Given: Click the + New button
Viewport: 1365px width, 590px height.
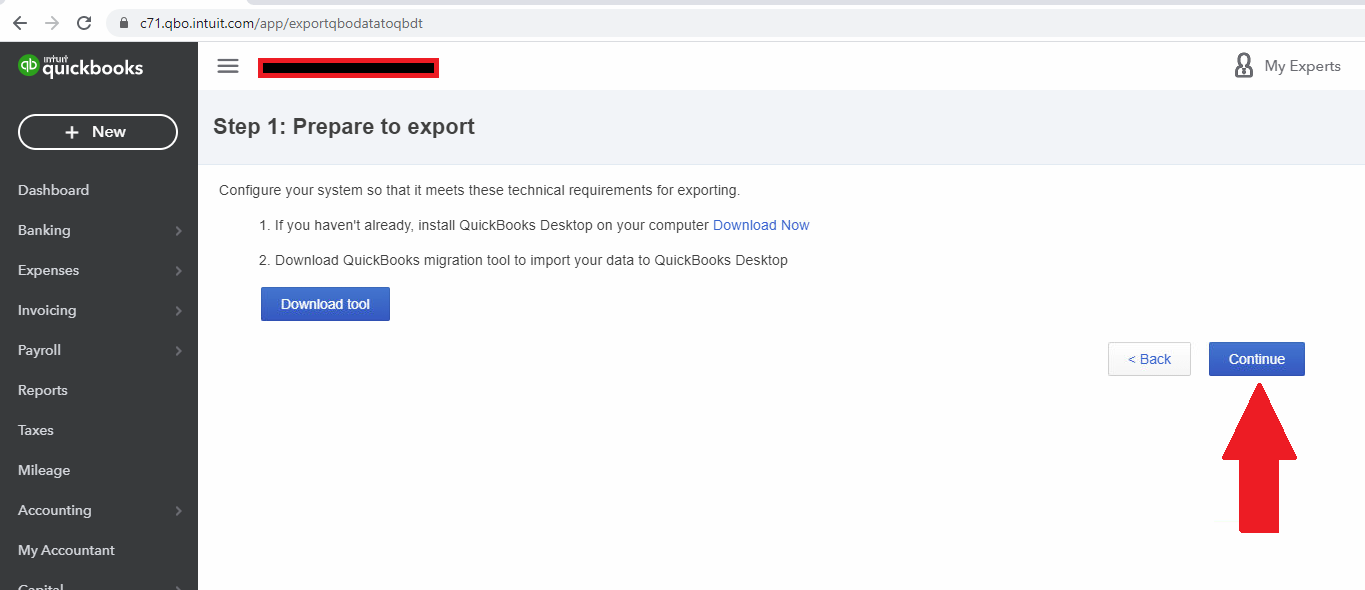Looking at the screenshot, I should pos(98,132).
